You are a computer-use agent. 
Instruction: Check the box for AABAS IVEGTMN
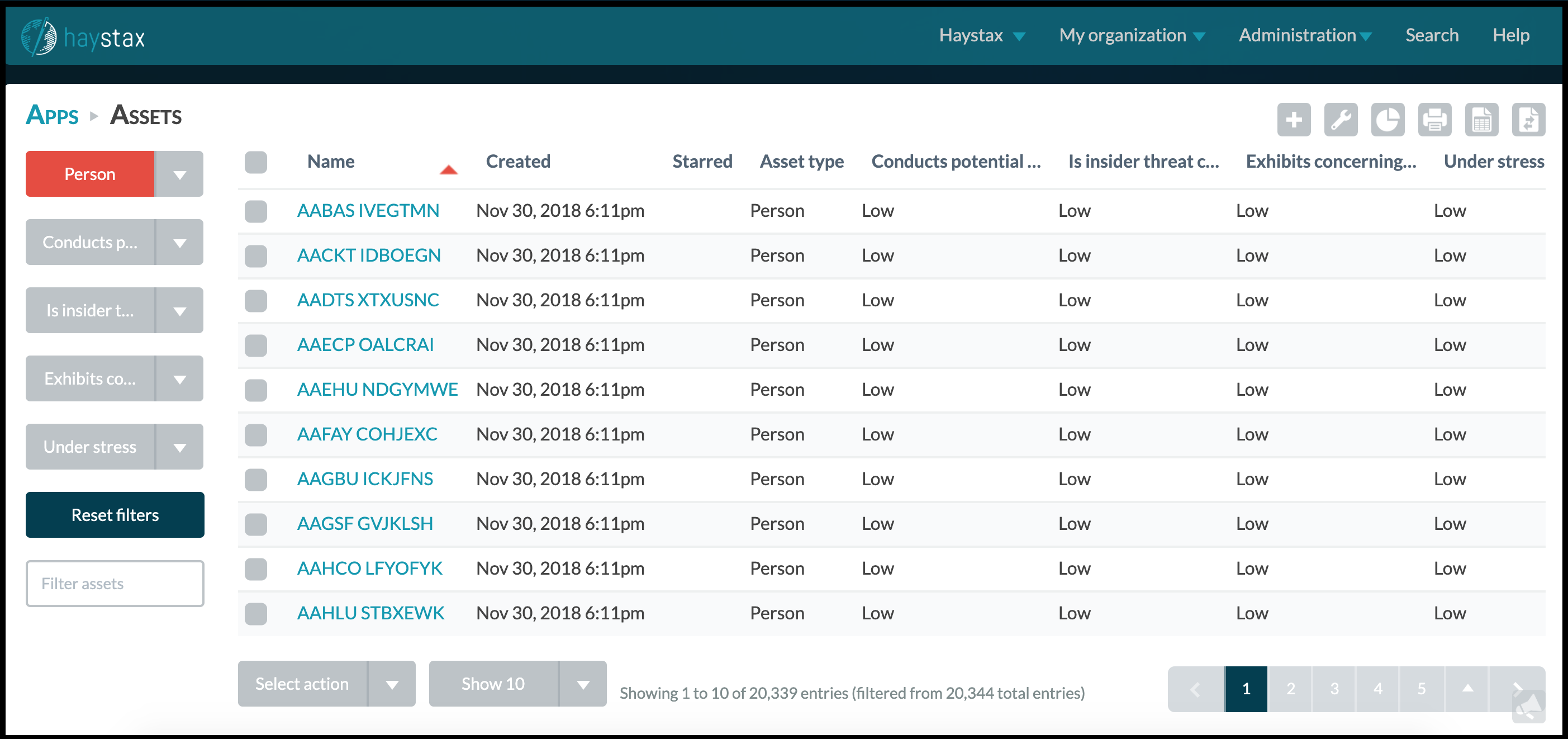pos(256,211)
